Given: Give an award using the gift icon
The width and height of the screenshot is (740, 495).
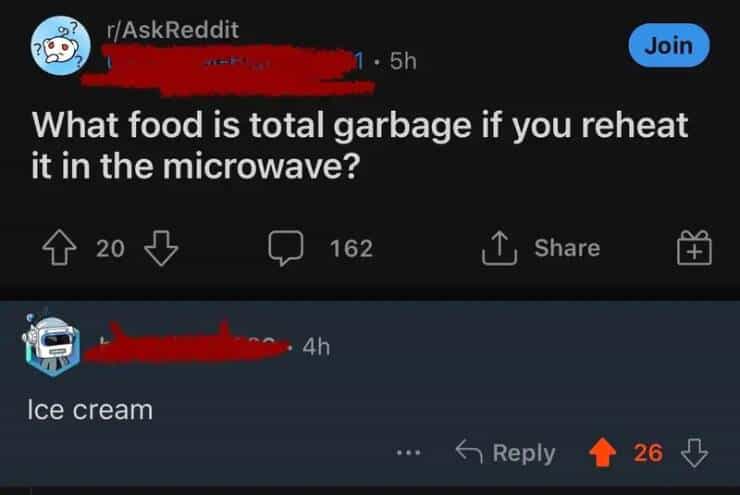Looking at the screenshot, I should (694, 247).
